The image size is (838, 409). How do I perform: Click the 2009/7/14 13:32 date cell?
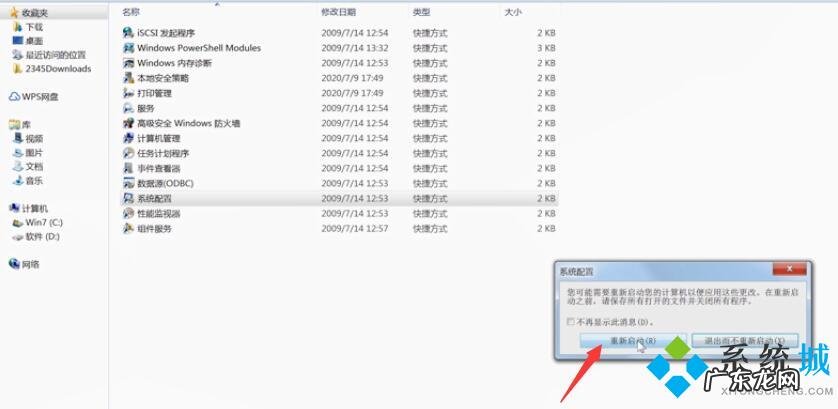pyautogui.click(x=355, y=48)
